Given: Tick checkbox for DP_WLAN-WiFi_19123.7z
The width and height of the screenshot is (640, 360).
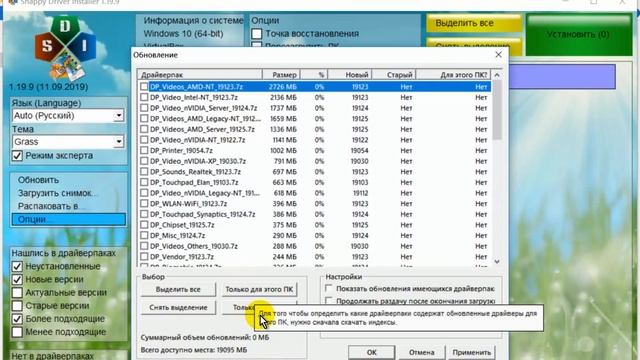Looking at the screenshot, I should point(144,203).
